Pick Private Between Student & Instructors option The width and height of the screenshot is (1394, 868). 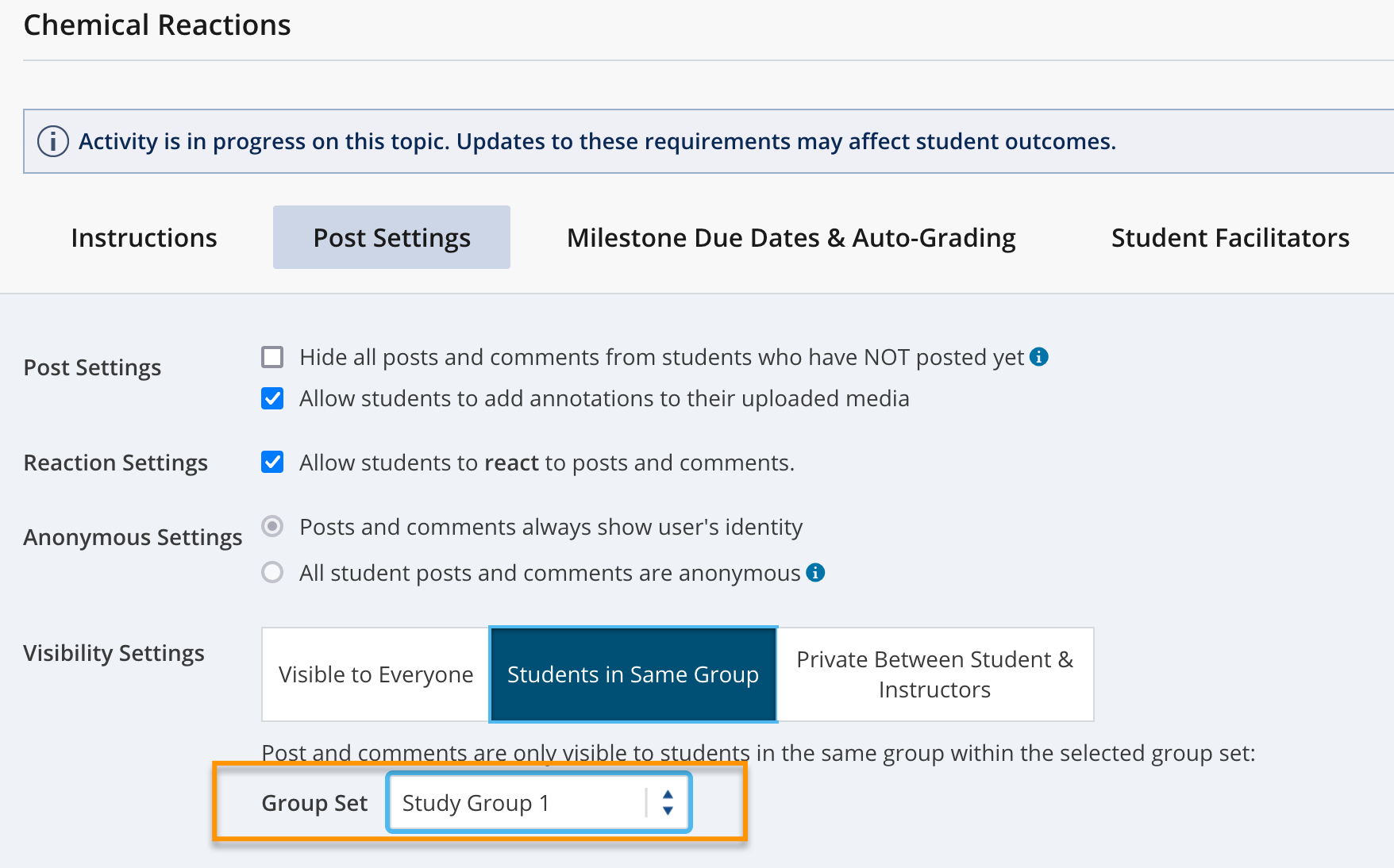[x=934, y=674]
